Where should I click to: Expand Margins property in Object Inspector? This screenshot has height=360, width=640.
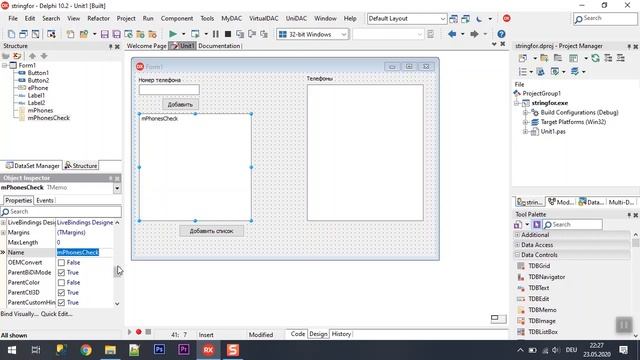[3, 233]
